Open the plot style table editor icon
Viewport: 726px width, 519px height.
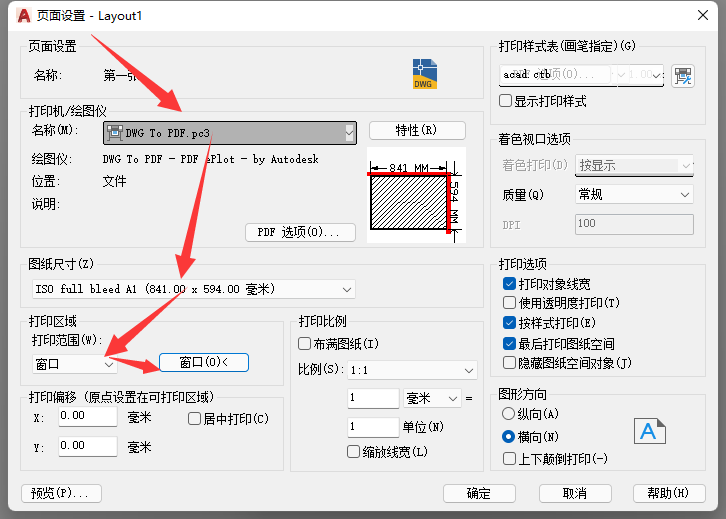coord(683,76)
